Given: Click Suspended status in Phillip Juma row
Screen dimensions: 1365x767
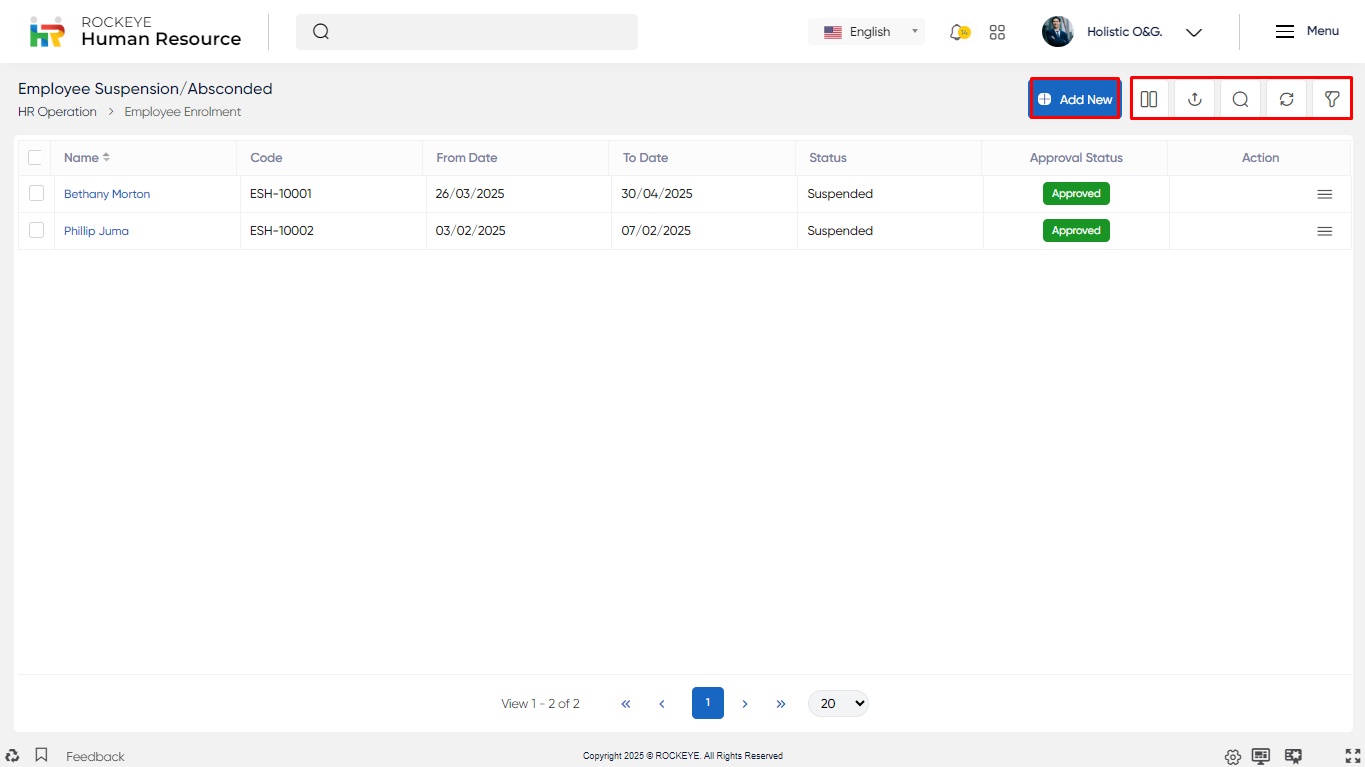Looking at the screenshot, I should point(840,231).
